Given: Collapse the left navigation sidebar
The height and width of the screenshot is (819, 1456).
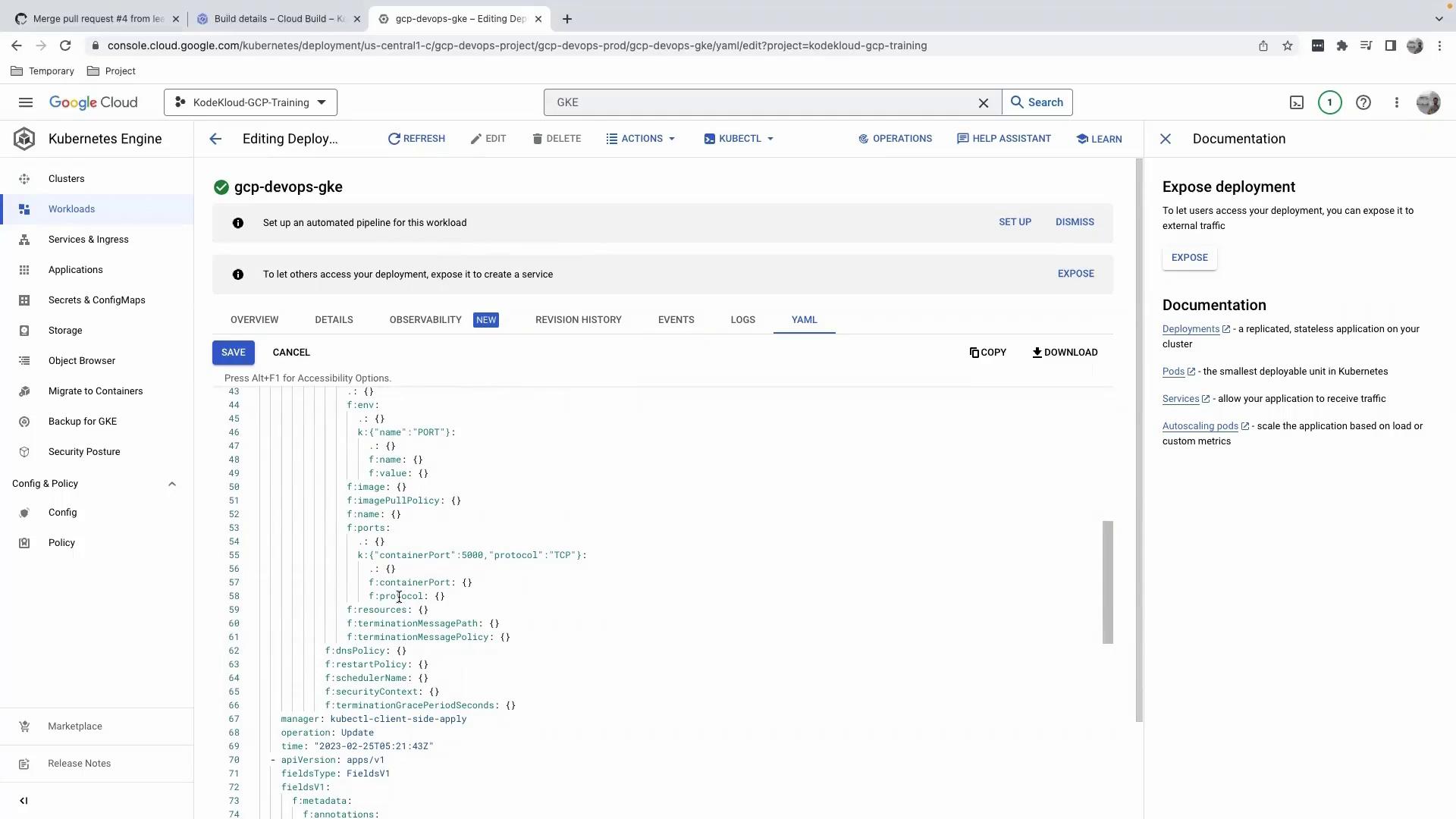Looking at the screenshot, I should 24,801.
